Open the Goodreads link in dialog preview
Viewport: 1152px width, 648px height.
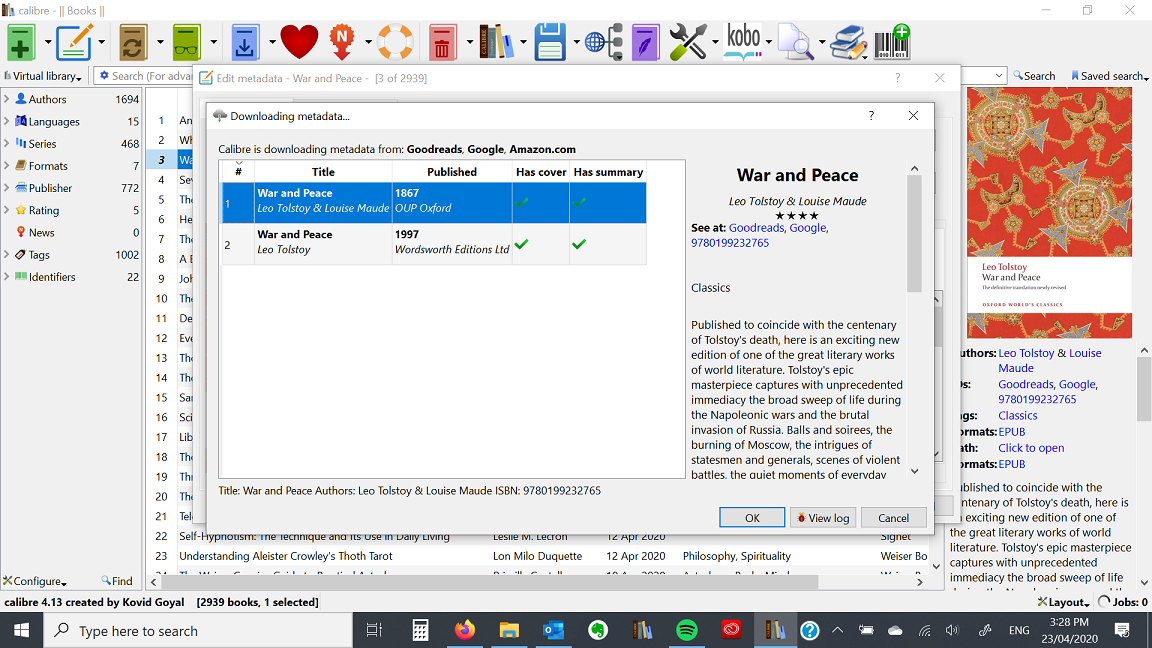pos(756,228)
